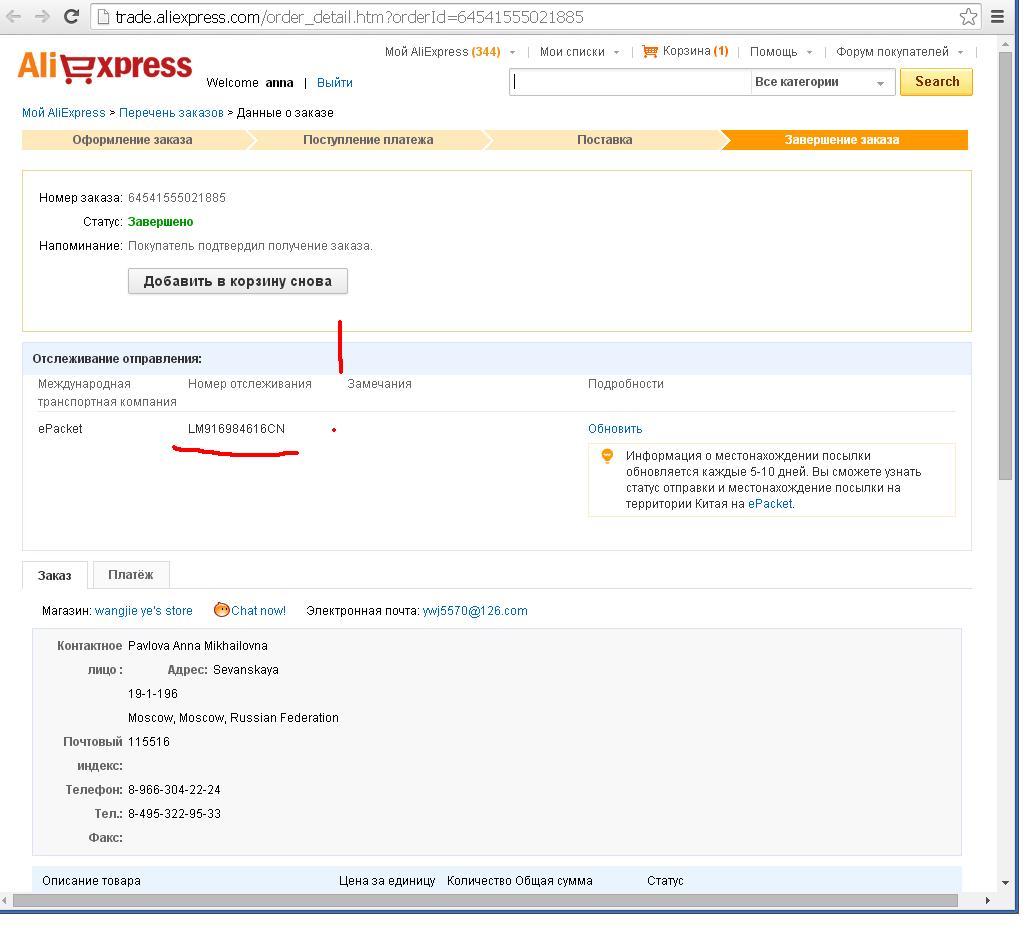The width and height of the screenshot is (1028, 931).
Task: Click the lightbulb tip icon
Action: tap(607, 455)
